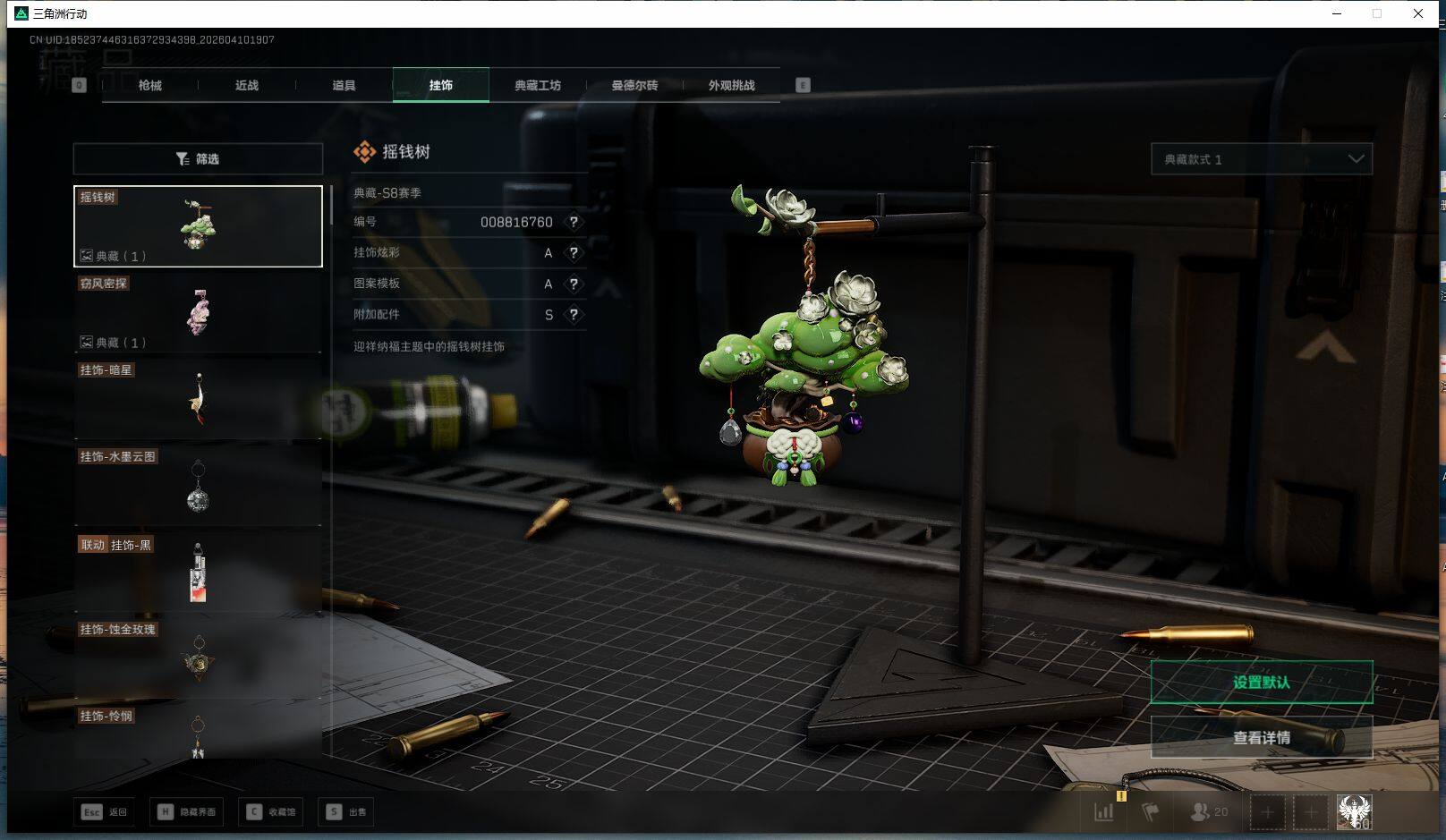Viewport: 1446px width, 840px height.
Task: Click the 出售 sell button
Action: click(346, 812)
